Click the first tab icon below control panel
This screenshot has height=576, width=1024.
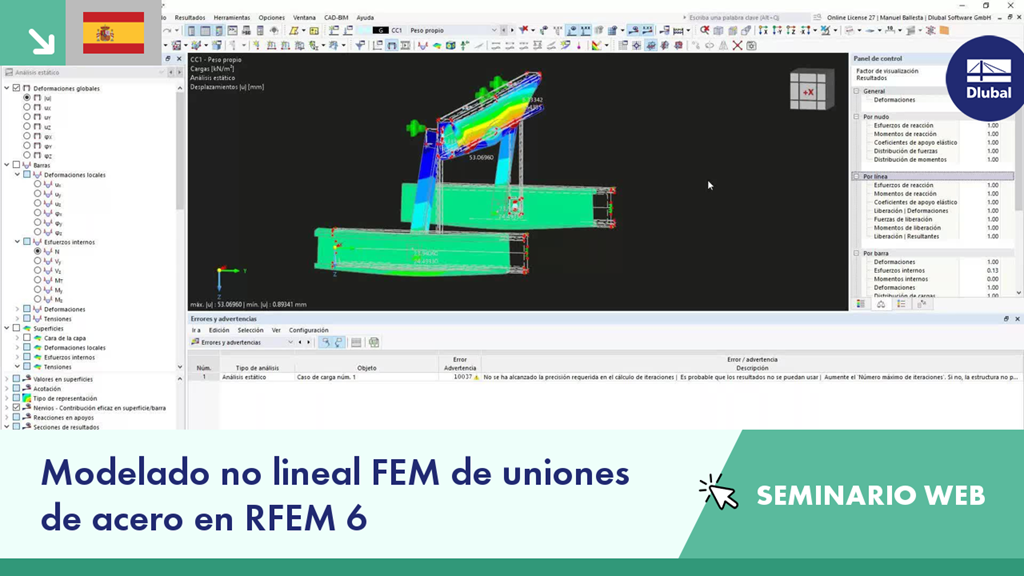point(861,304)
